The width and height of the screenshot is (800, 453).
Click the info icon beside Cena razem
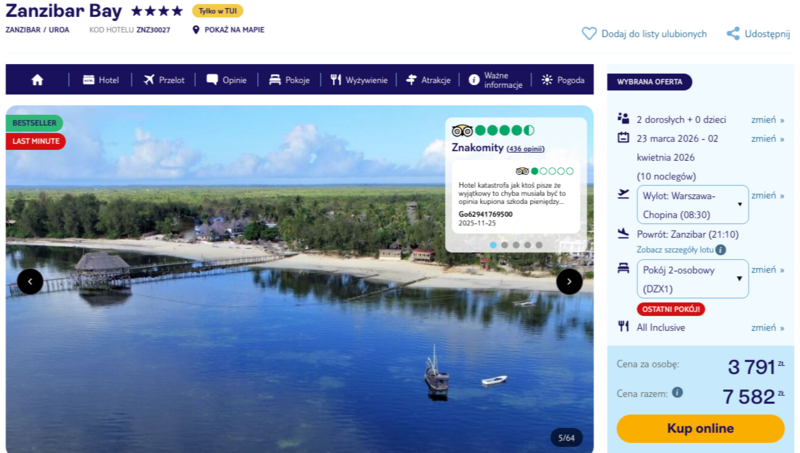pyautogui.click(x=677, y=393)
